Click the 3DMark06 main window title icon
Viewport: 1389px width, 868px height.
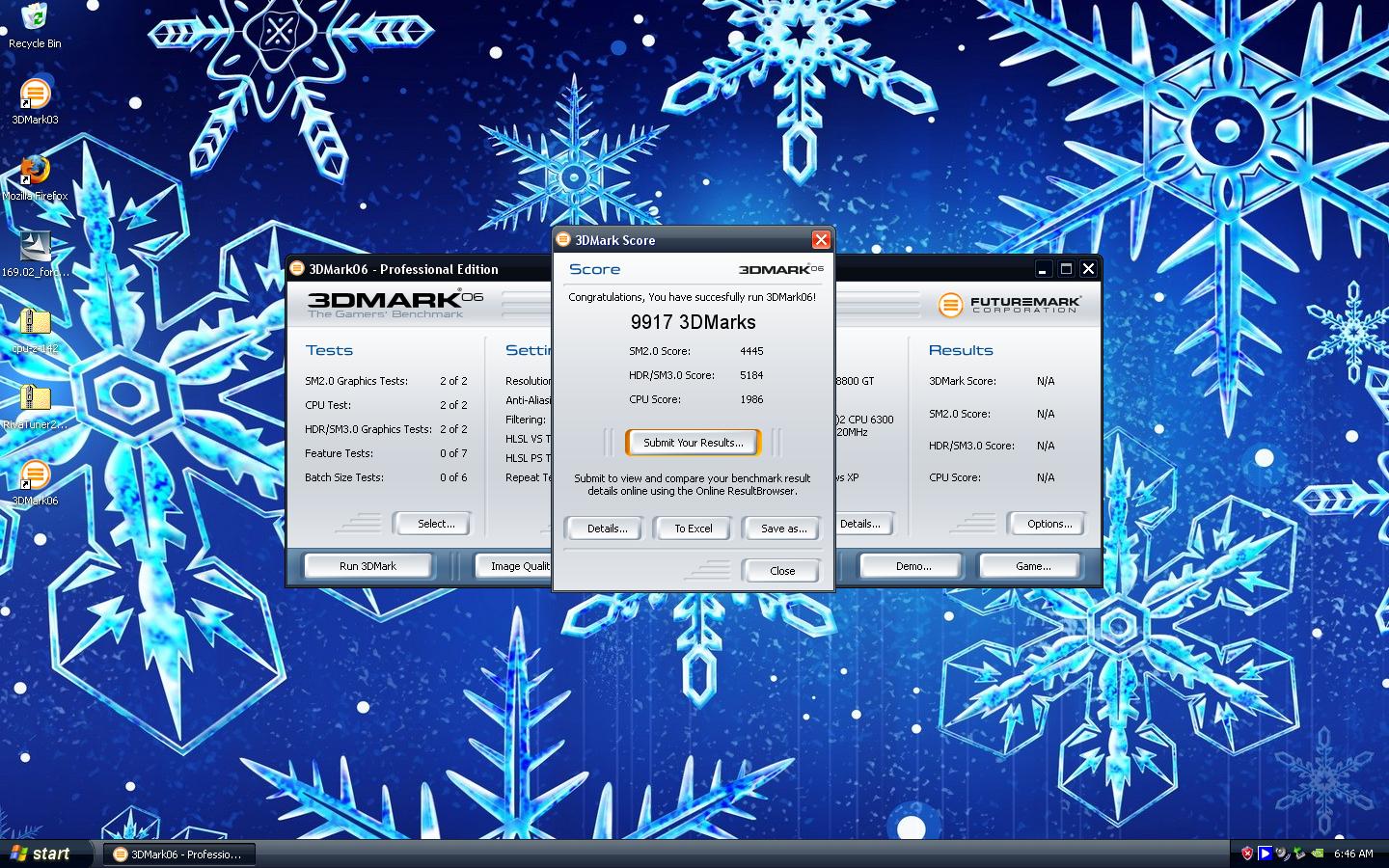(297, 268)
